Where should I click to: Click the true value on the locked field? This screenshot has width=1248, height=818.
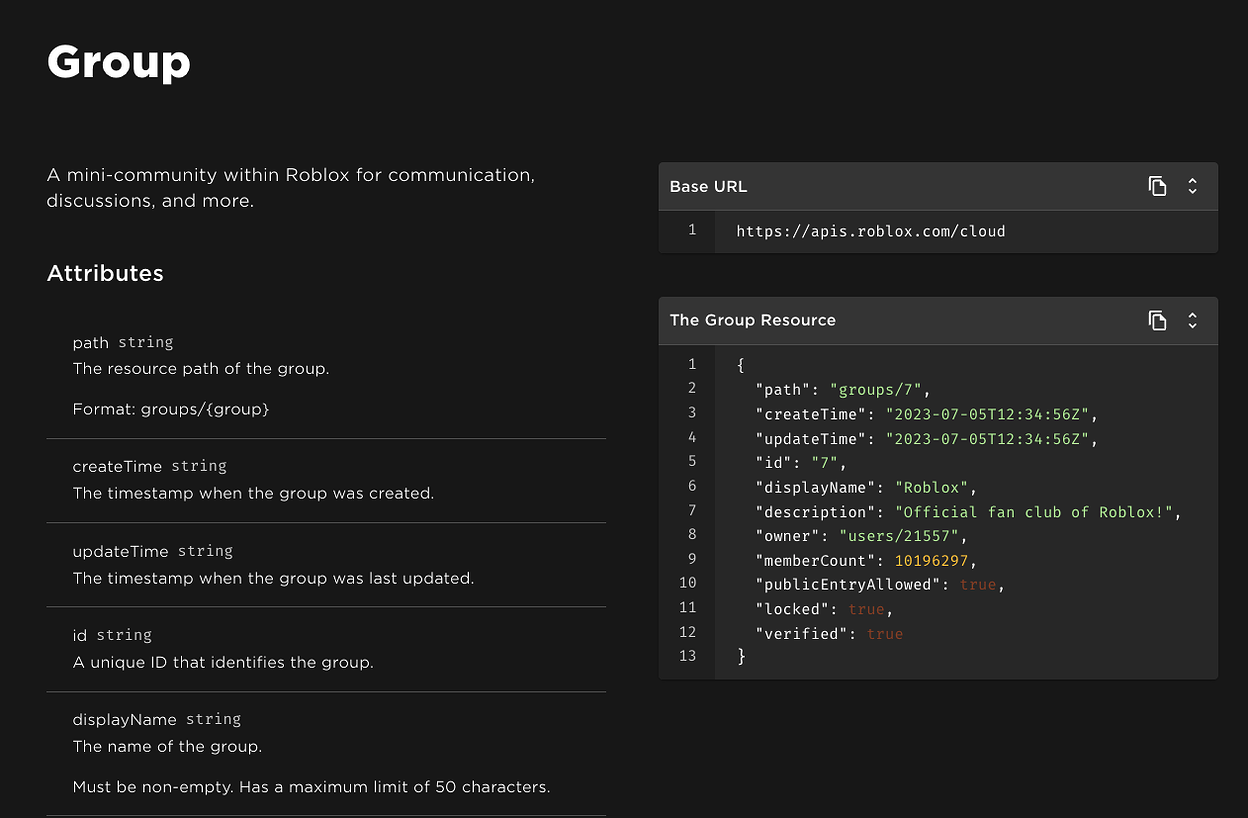click(x=867, y=609)
